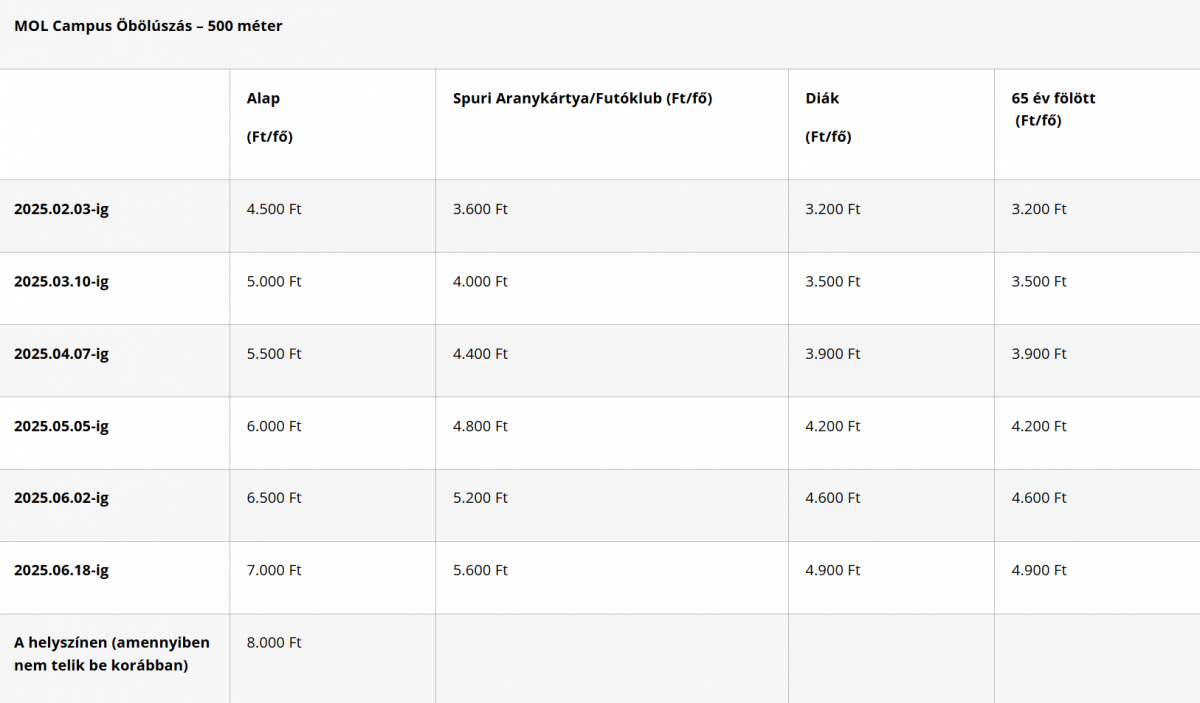Select the 4.500 Ft base price cell
This screenshot has width=1200, height=703.
(274, 209)
